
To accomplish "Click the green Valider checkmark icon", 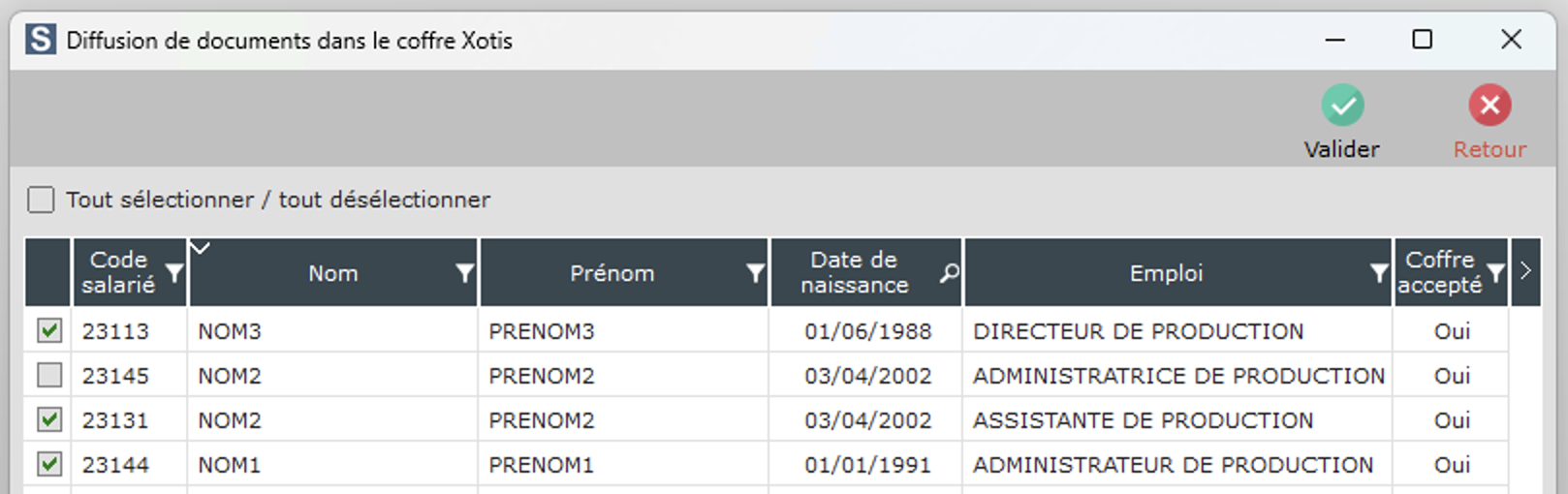I will pyautogui.click(x=1342, y=106).
